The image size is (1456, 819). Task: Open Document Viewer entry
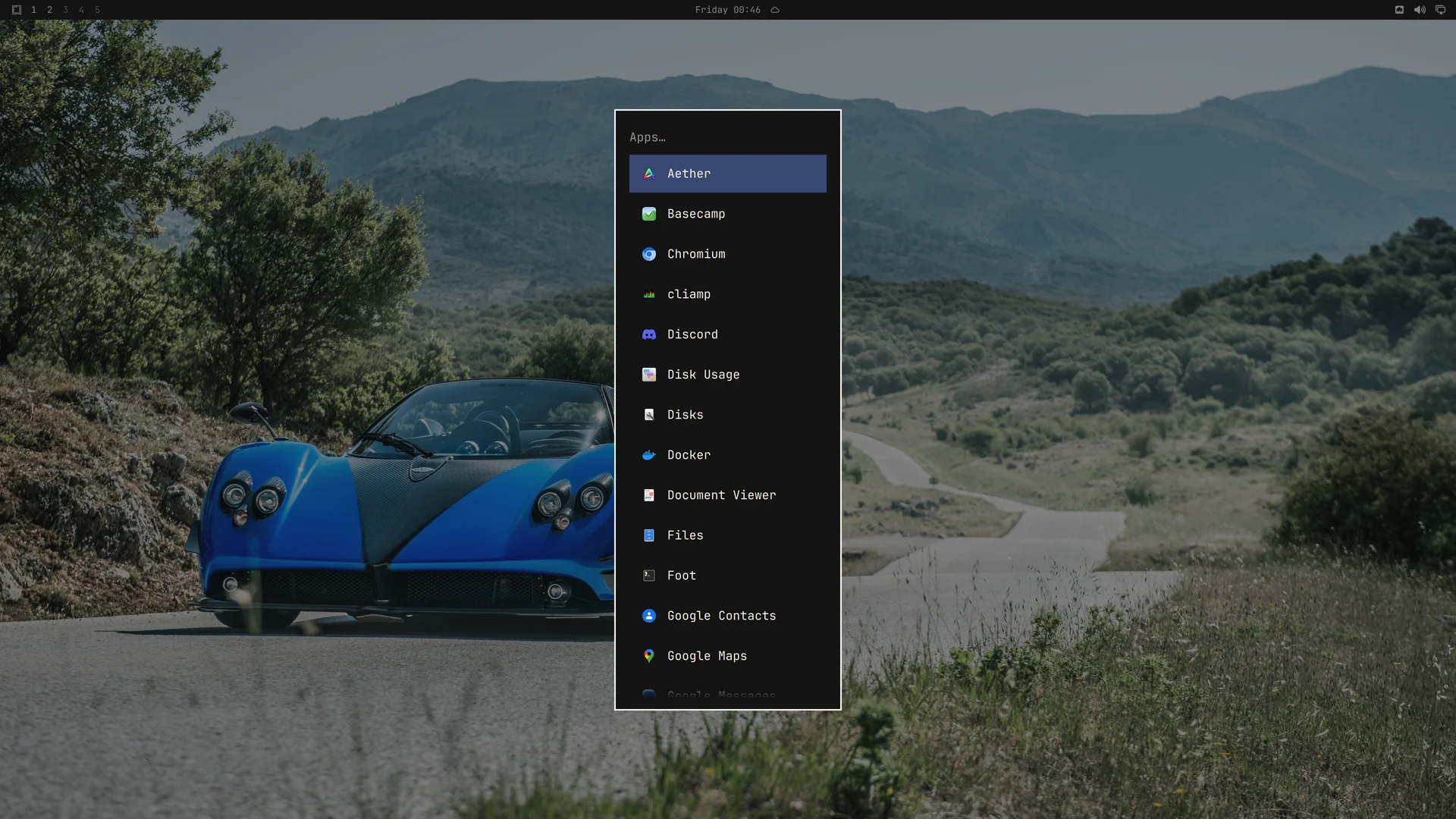point(728,495)
